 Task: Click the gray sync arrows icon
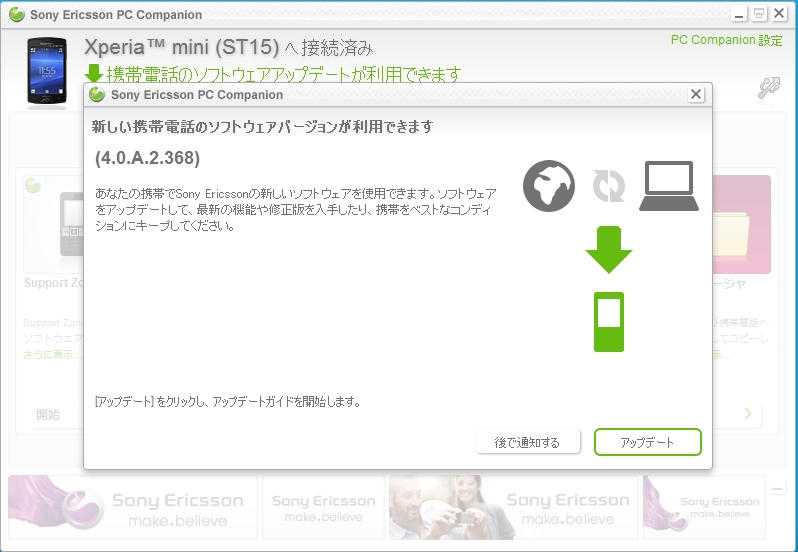click(608, 186)
